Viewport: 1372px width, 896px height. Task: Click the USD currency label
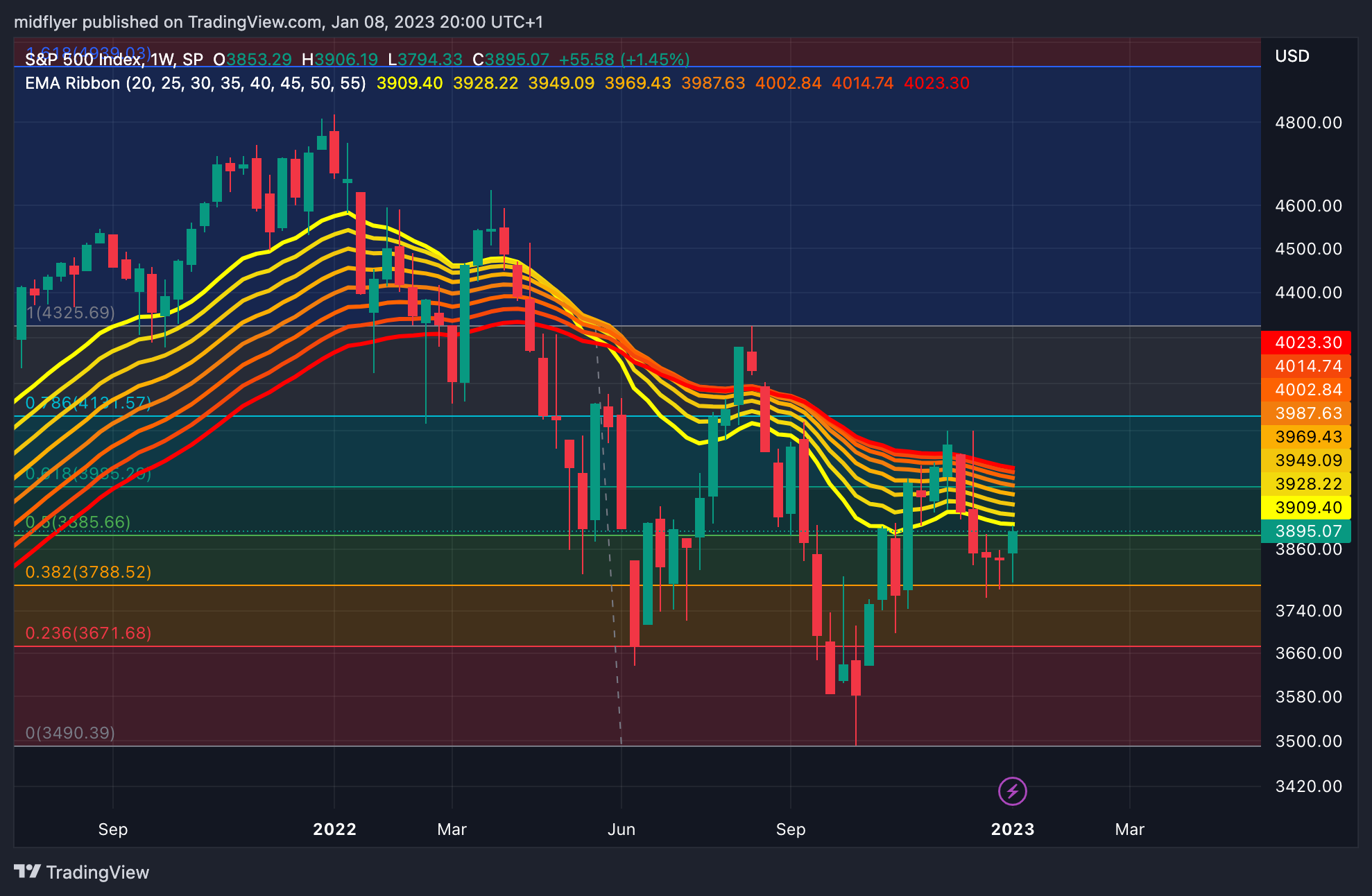tap(1292, 56)
